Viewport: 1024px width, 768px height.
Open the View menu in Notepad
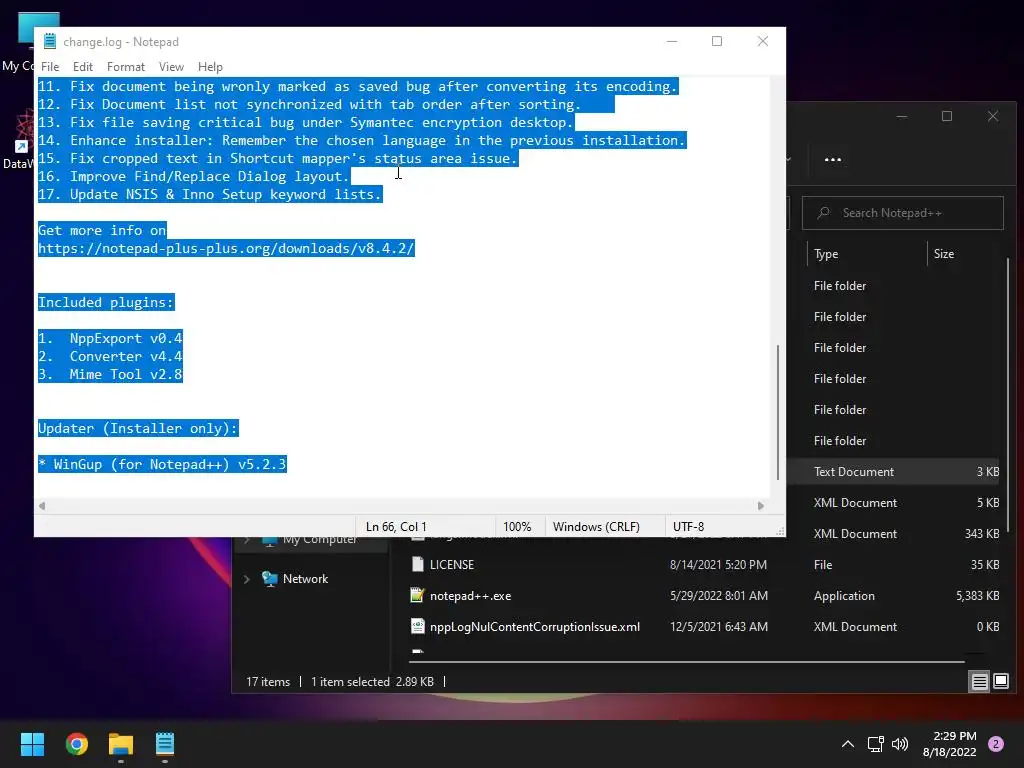pyautogui.click(x=171, y=67)
